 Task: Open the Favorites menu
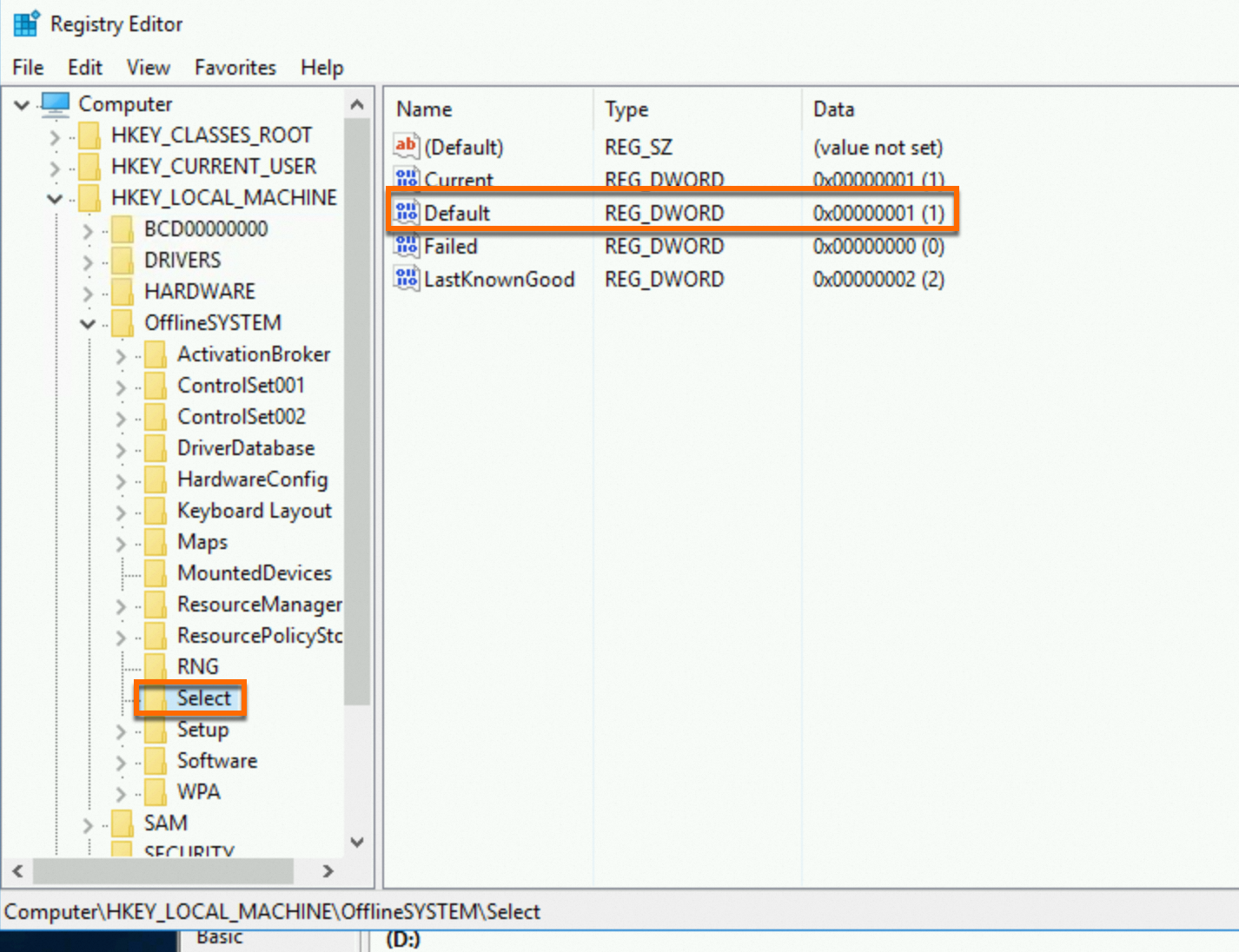tap(235, 67)
